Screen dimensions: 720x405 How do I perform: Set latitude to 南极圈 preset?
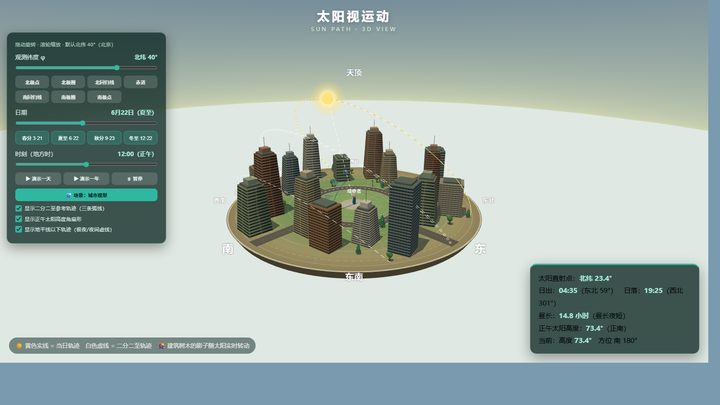[68, 97]
